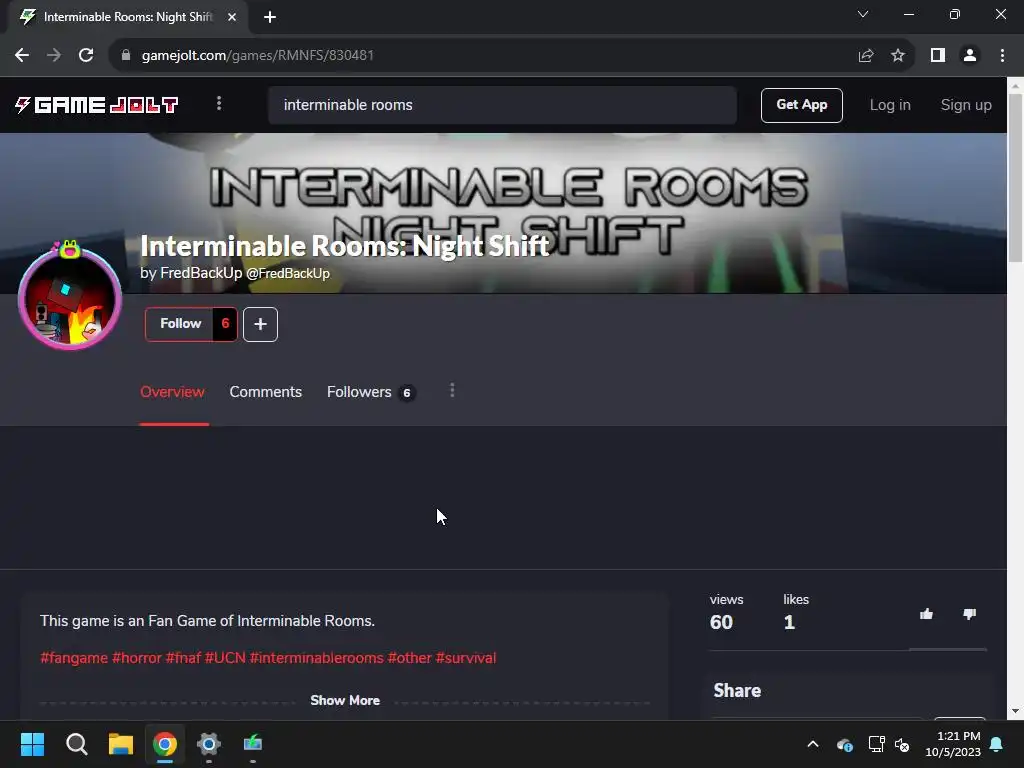Bookmark this page with star icon

point(897,56)
